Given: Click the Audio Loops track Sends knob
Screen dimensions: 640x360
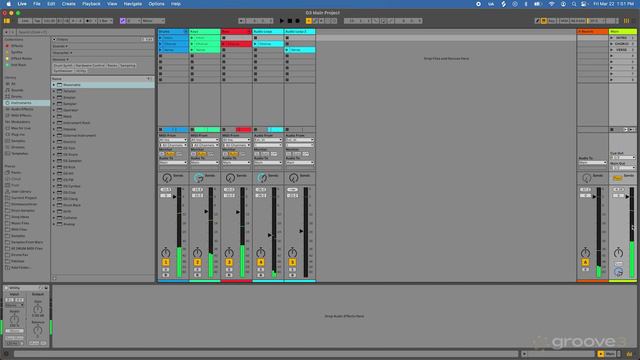Looking at the screenshot, I should click(x=262, y=178).
